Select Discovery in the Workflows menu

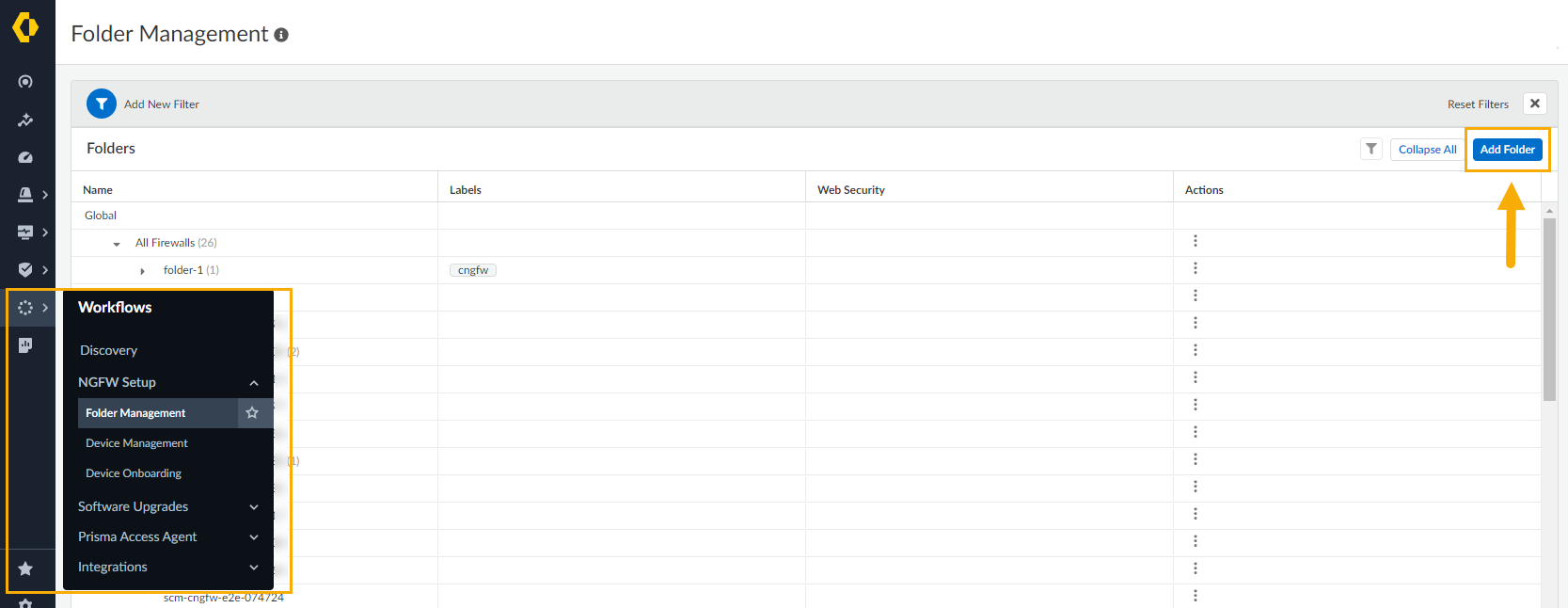(108, 350)
